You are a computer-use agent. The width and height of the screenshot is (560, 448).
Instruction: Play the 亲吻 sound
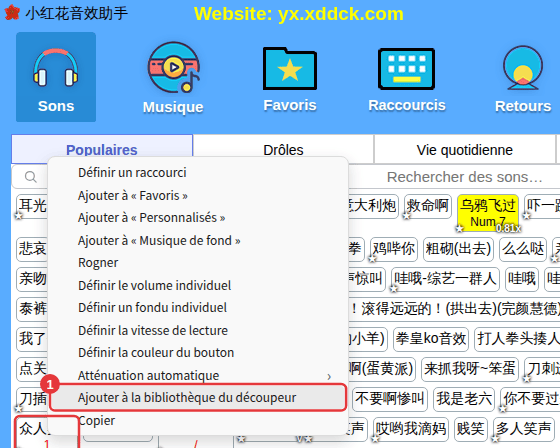[x=32, y=279]
